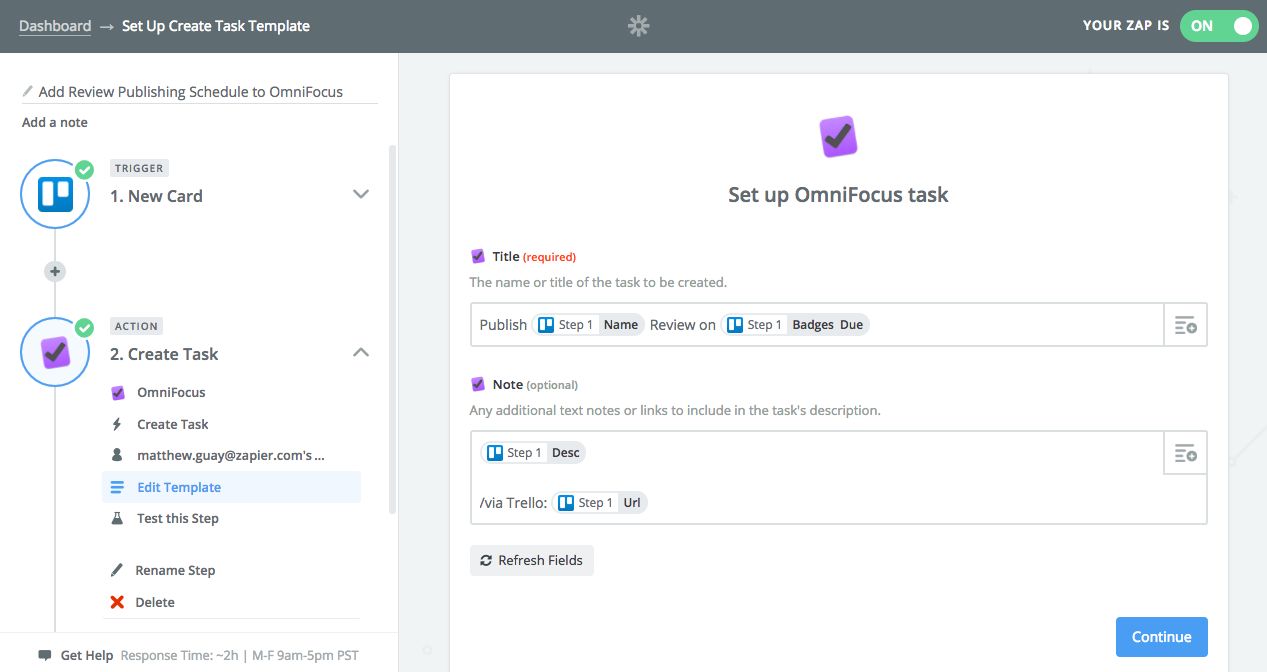1267x672 pixels.
Task: Select Edit Template in sidebar
Action: point(231,487)
